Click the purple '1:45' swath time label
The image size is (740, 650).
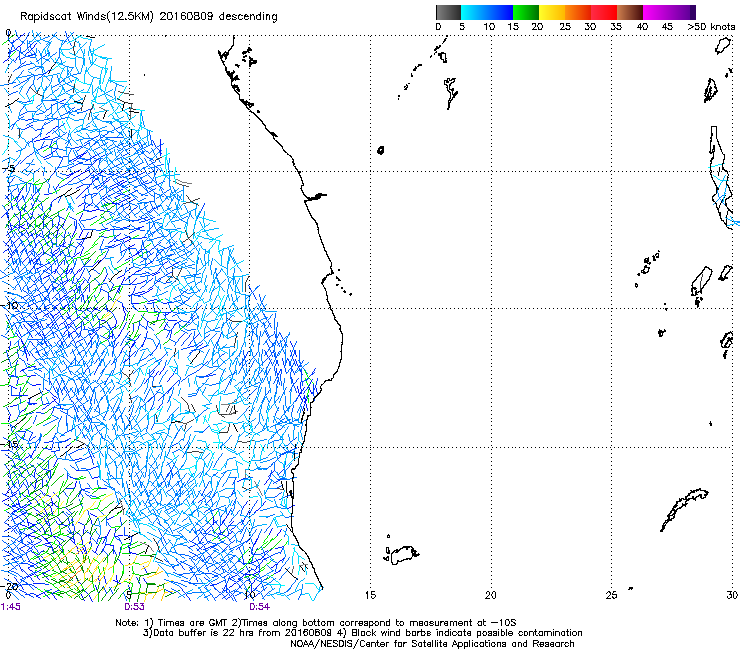pyautogui.click(x=11, y=607)
